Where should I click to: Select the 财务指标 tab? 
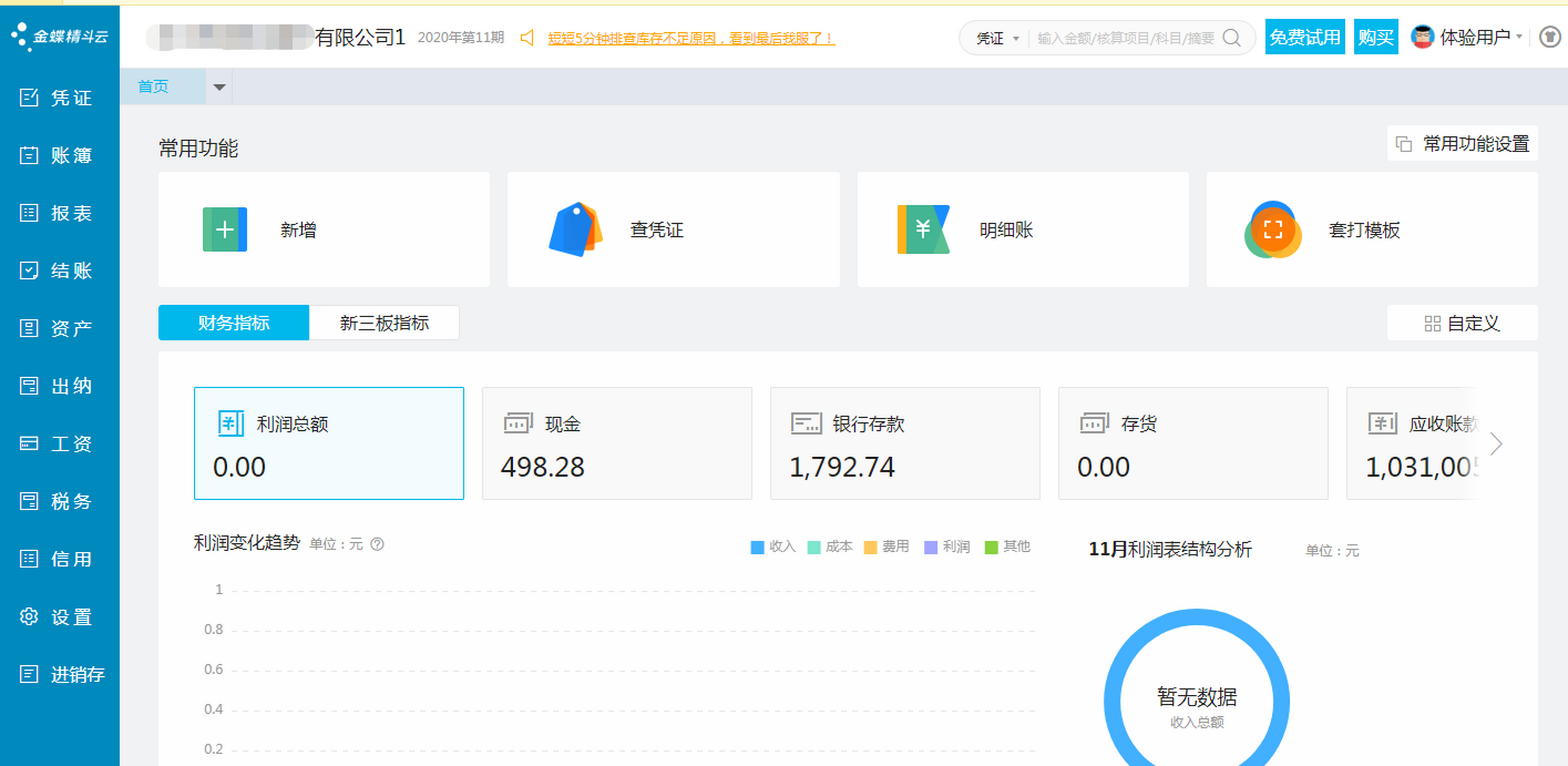(234, 322)
